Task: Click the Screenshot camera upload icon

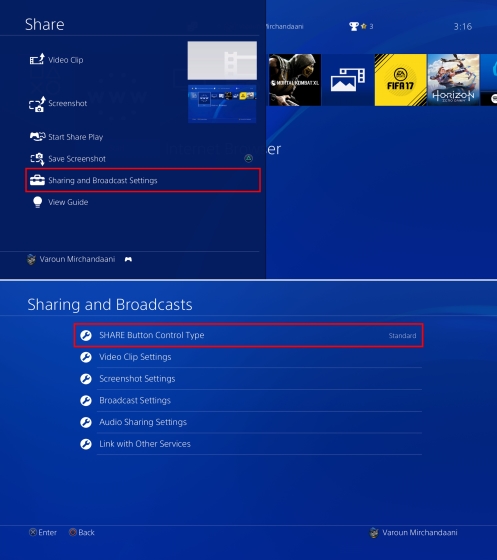Action: coord(37,104)
